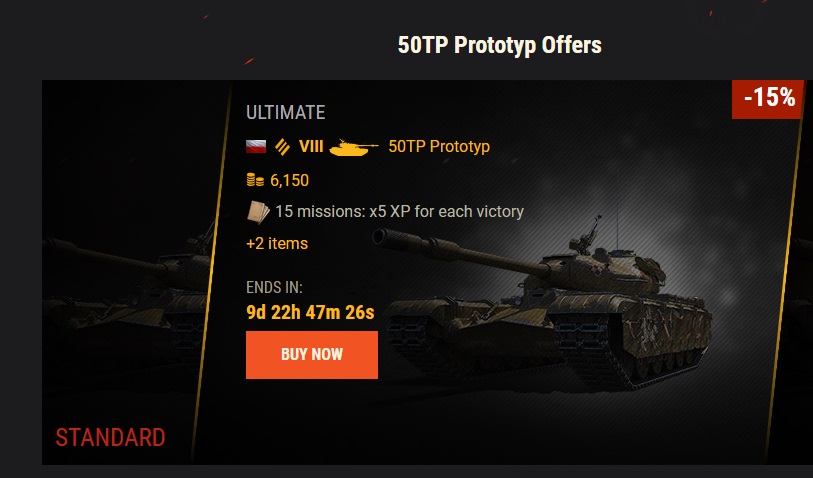Click the gold coins icon
Image resolution: width=813 pixels, height=478 pixels.
tap(255, 180)
